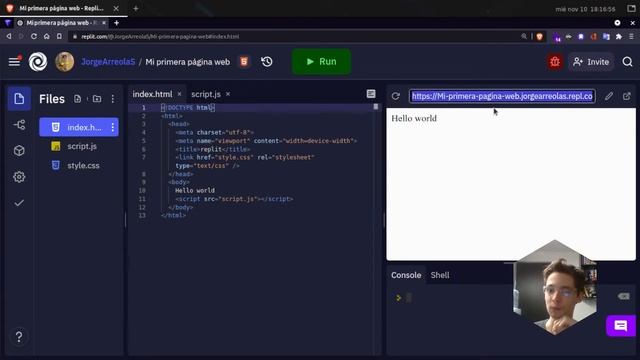Open a new browser tab with plus
This screenshot has width=640, height=360.
(116, 23)
